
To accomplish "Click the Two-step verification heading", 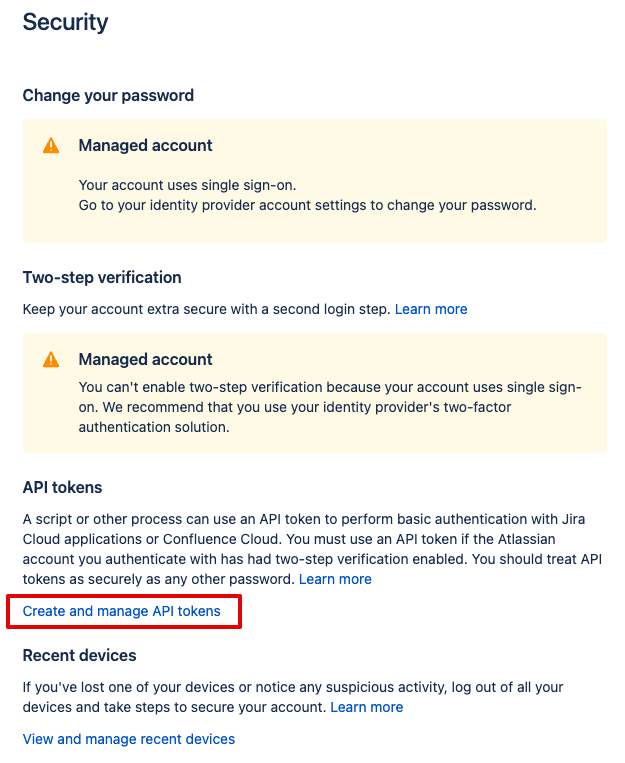I will 102,277.
